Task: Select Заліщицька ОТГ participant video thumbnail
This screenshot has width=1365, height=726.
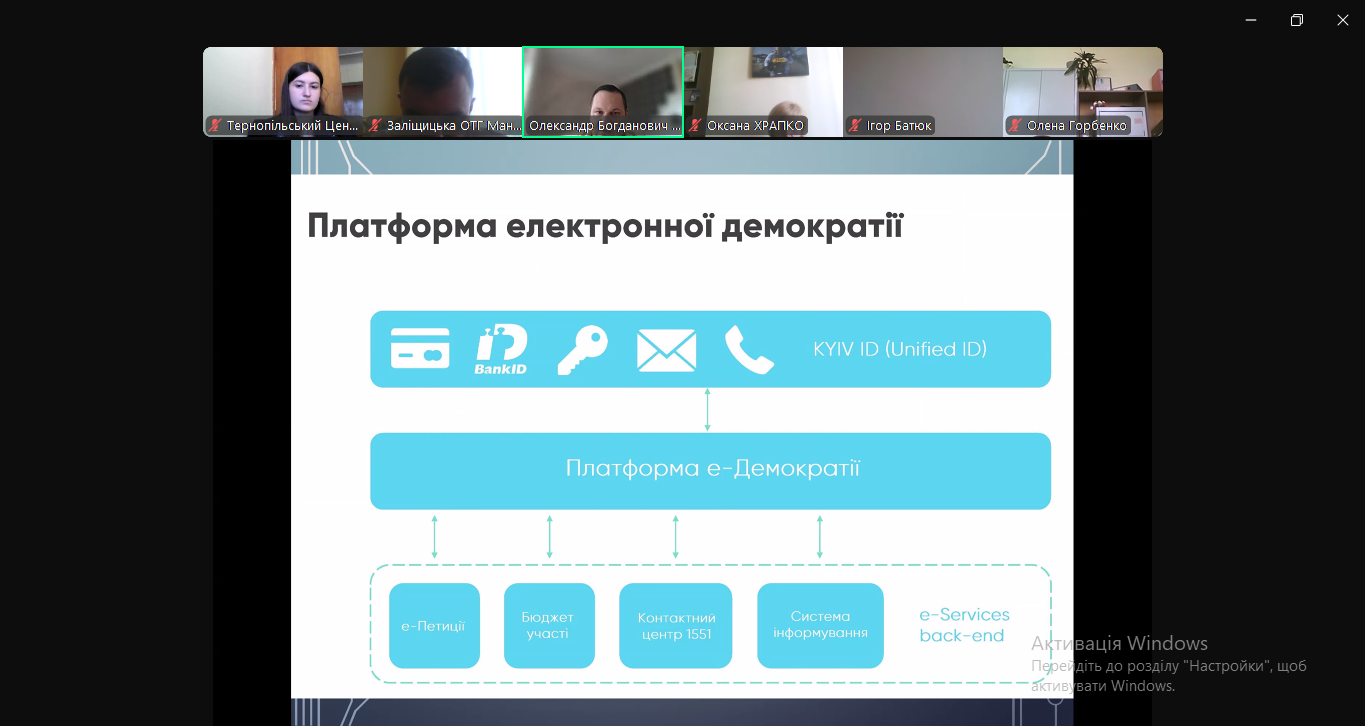Action: tap(443, 91)
